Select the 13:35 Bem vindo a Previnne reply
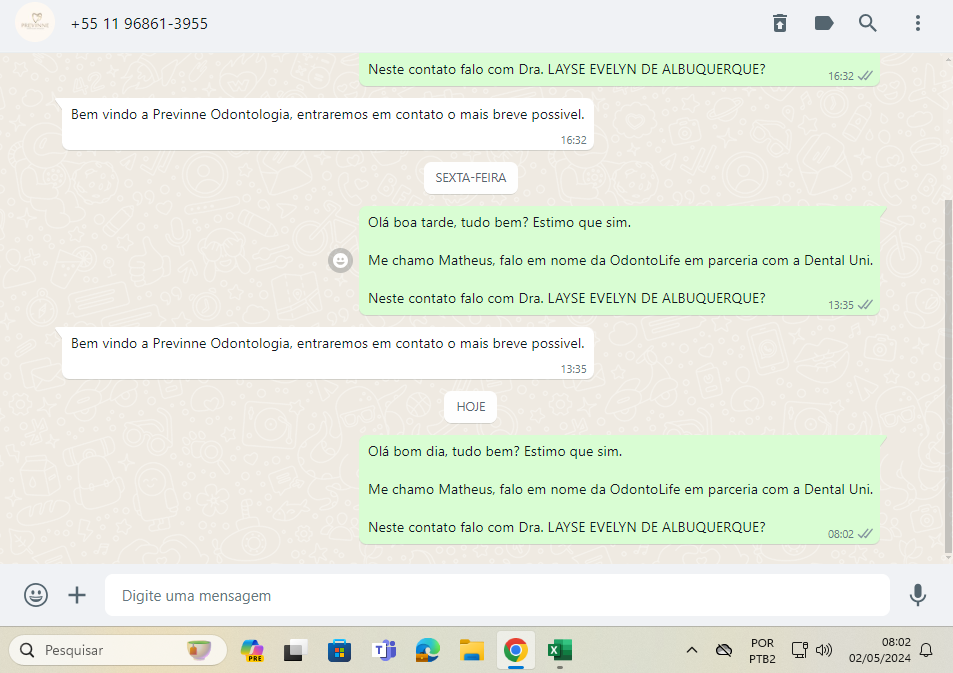The image size is (953, 673). [x=328, y=353]
